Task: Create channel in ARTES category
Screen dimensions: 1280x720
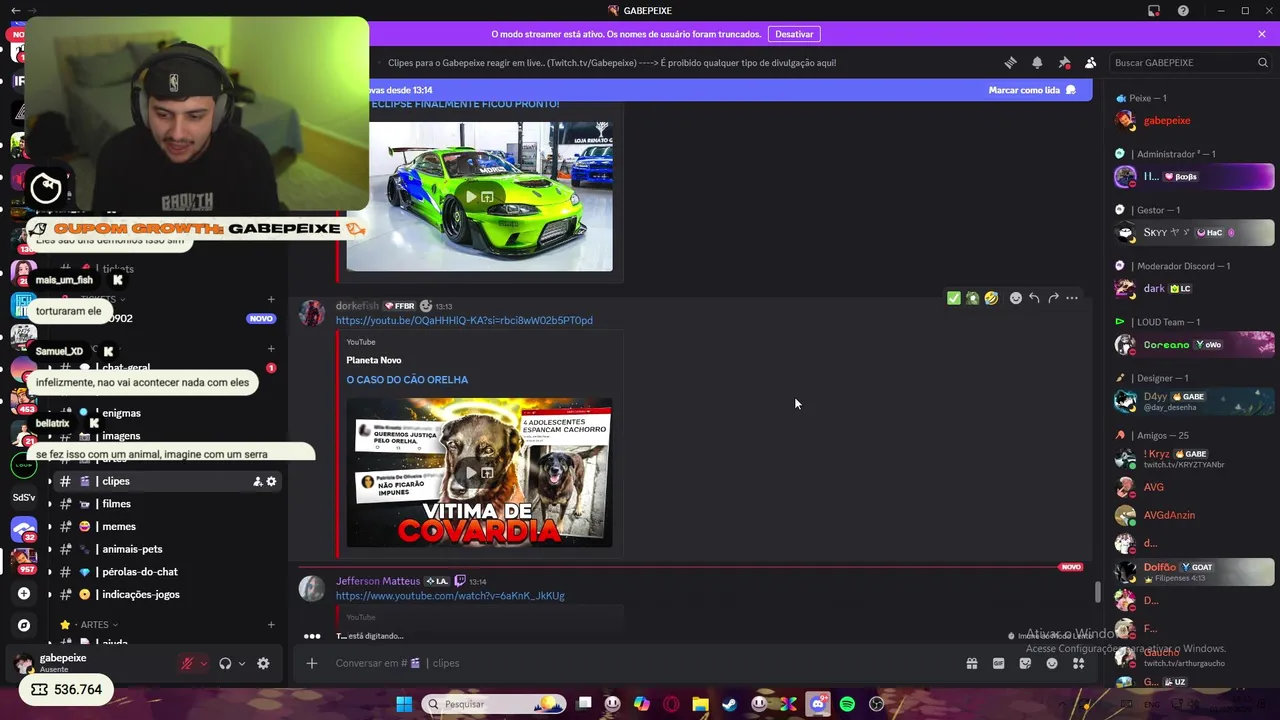Action: pyautogui.click(x=271, y=625)
